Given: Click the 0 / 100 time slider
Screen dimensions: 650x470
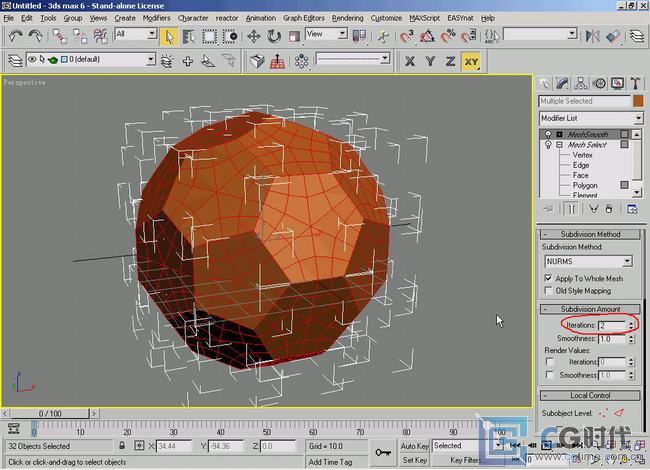Looking at the screenshot, I should coord(50,413).
